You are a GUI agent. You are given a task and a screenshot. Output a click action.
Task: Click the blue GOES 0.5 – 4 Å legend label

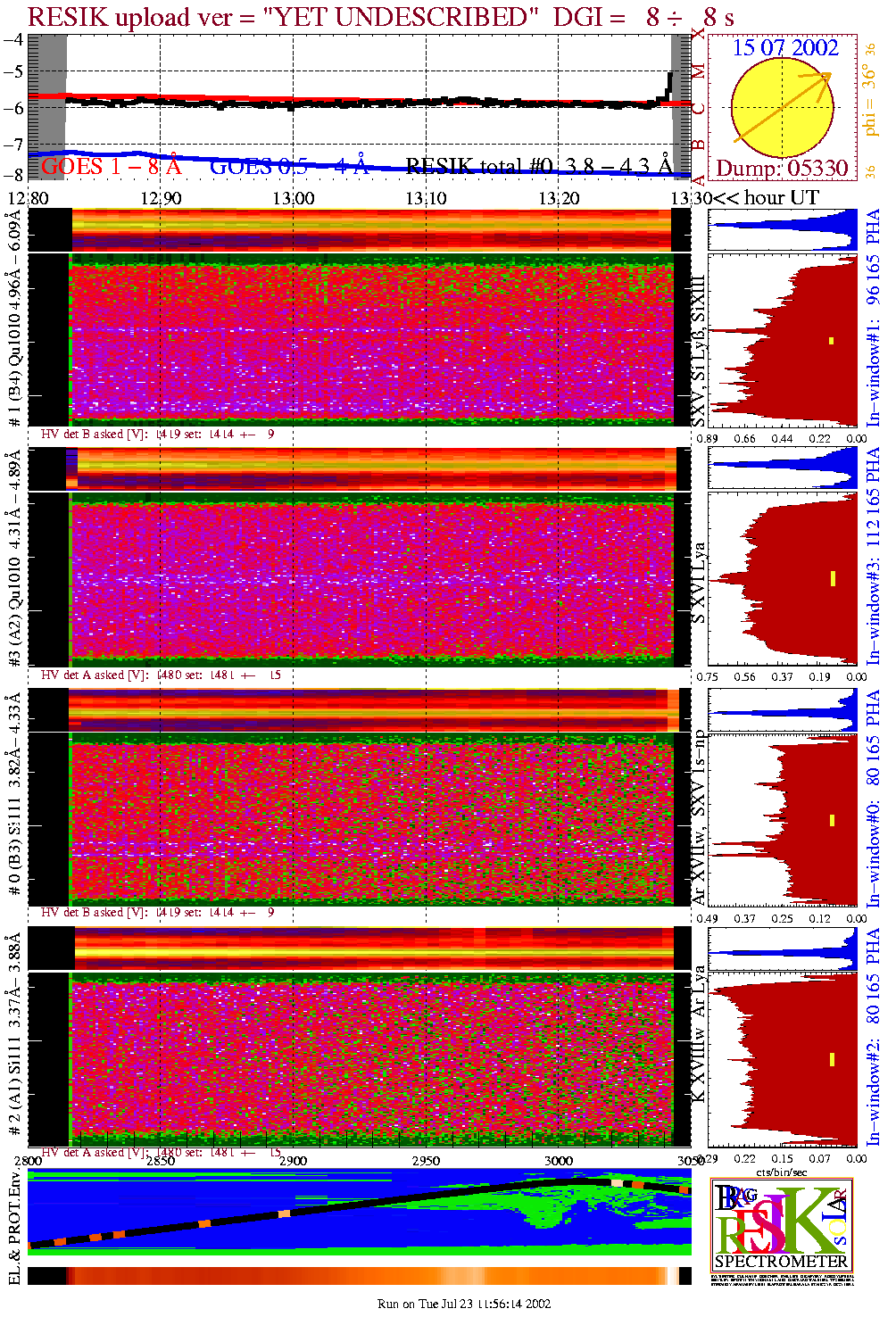pos(288,167)
